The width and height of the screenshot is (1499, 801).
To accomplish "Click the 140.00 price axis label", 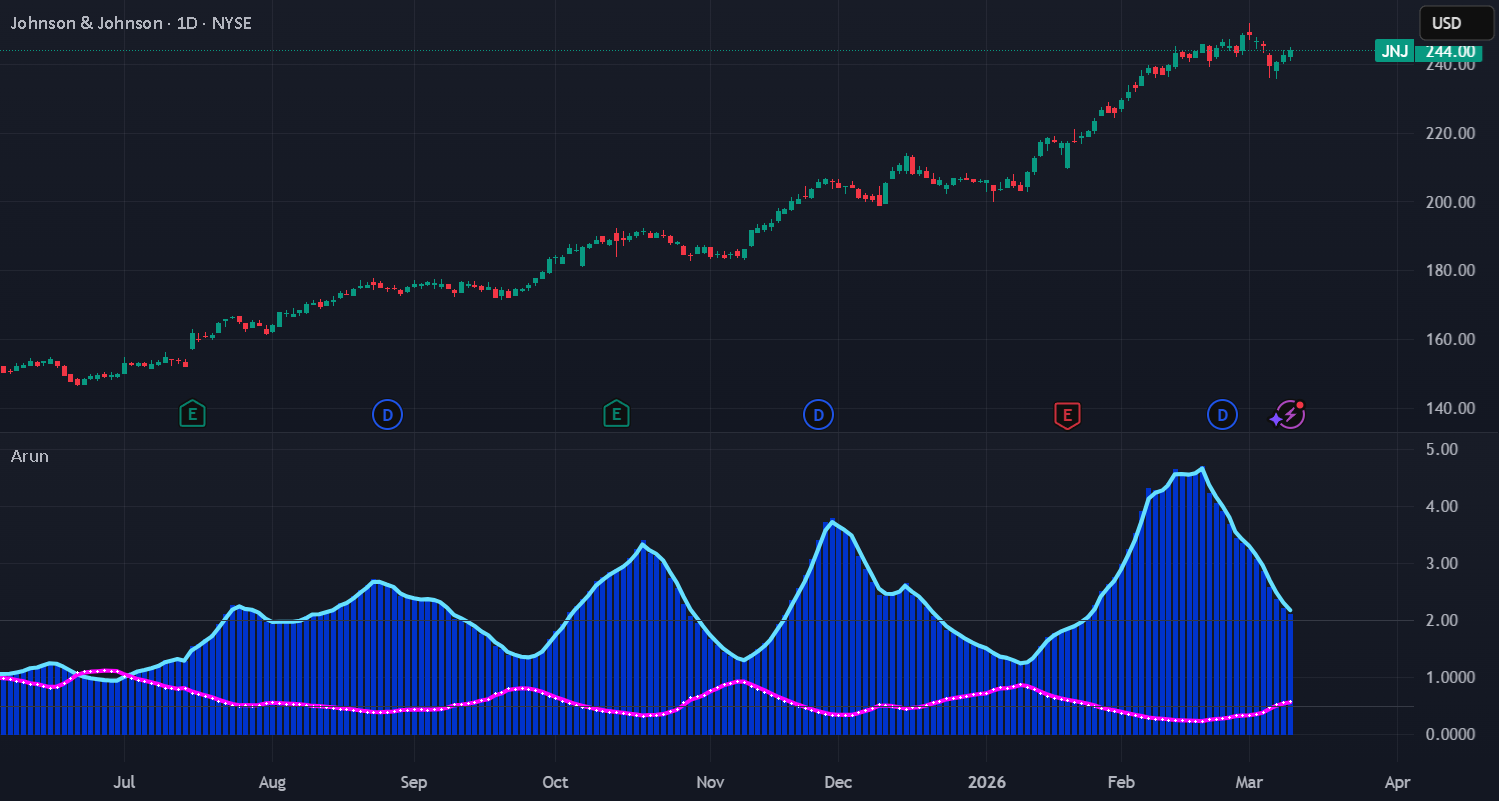I will click(1452, 408).
